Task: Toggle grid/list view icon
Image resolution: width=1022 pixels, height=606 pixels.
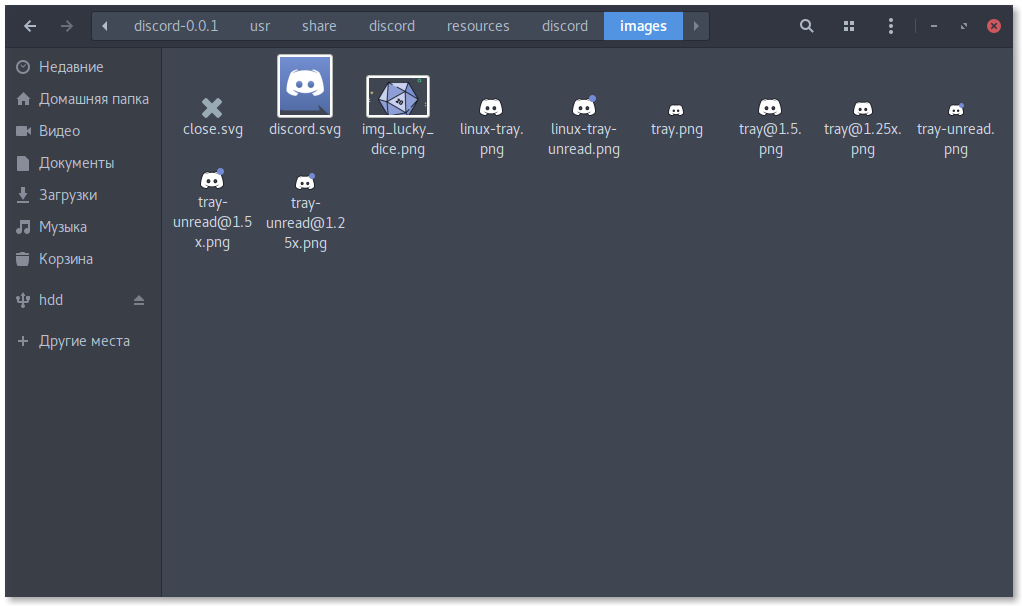Action: tap(849, 26)
